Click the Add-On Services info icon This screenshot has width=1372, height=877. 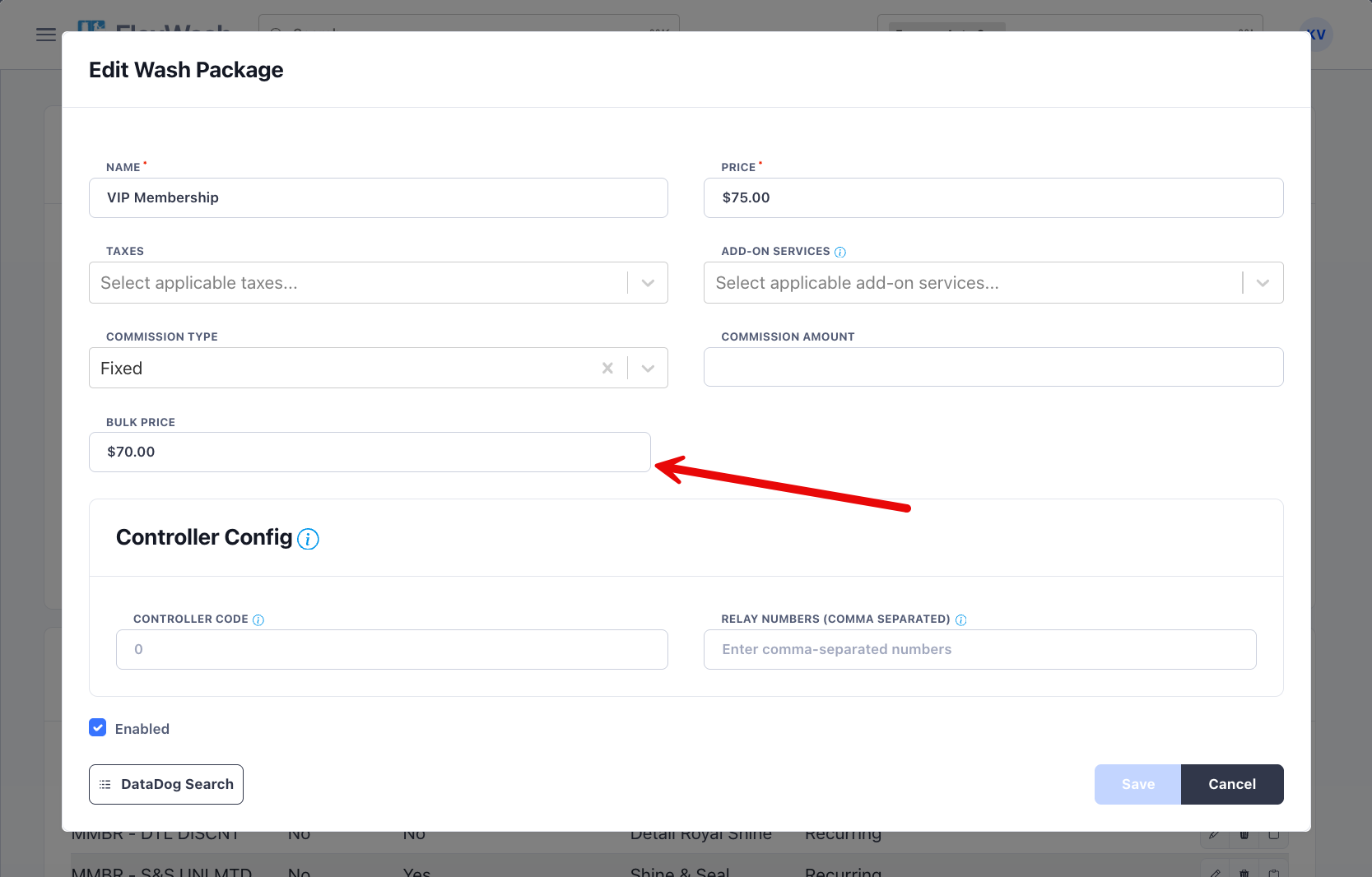(x=840, y=253)
